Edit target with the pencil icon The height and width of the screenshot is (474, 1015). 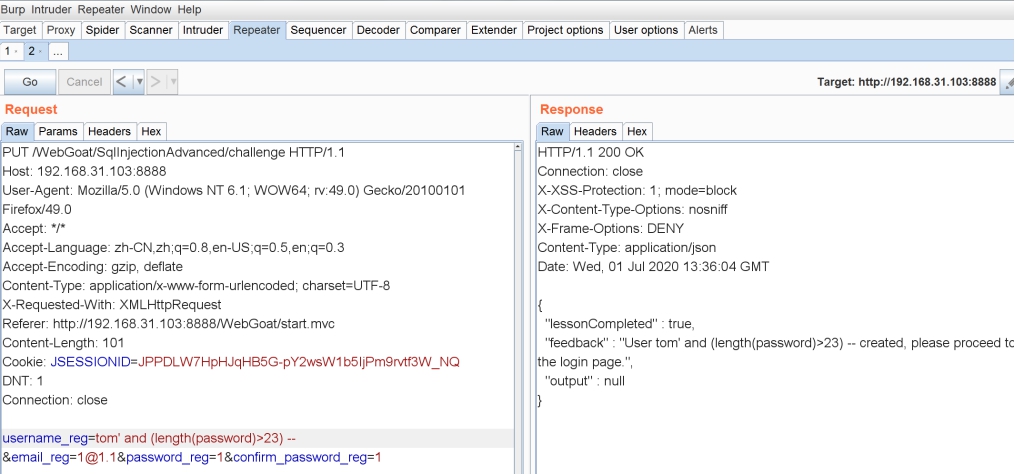(1009, 82)
